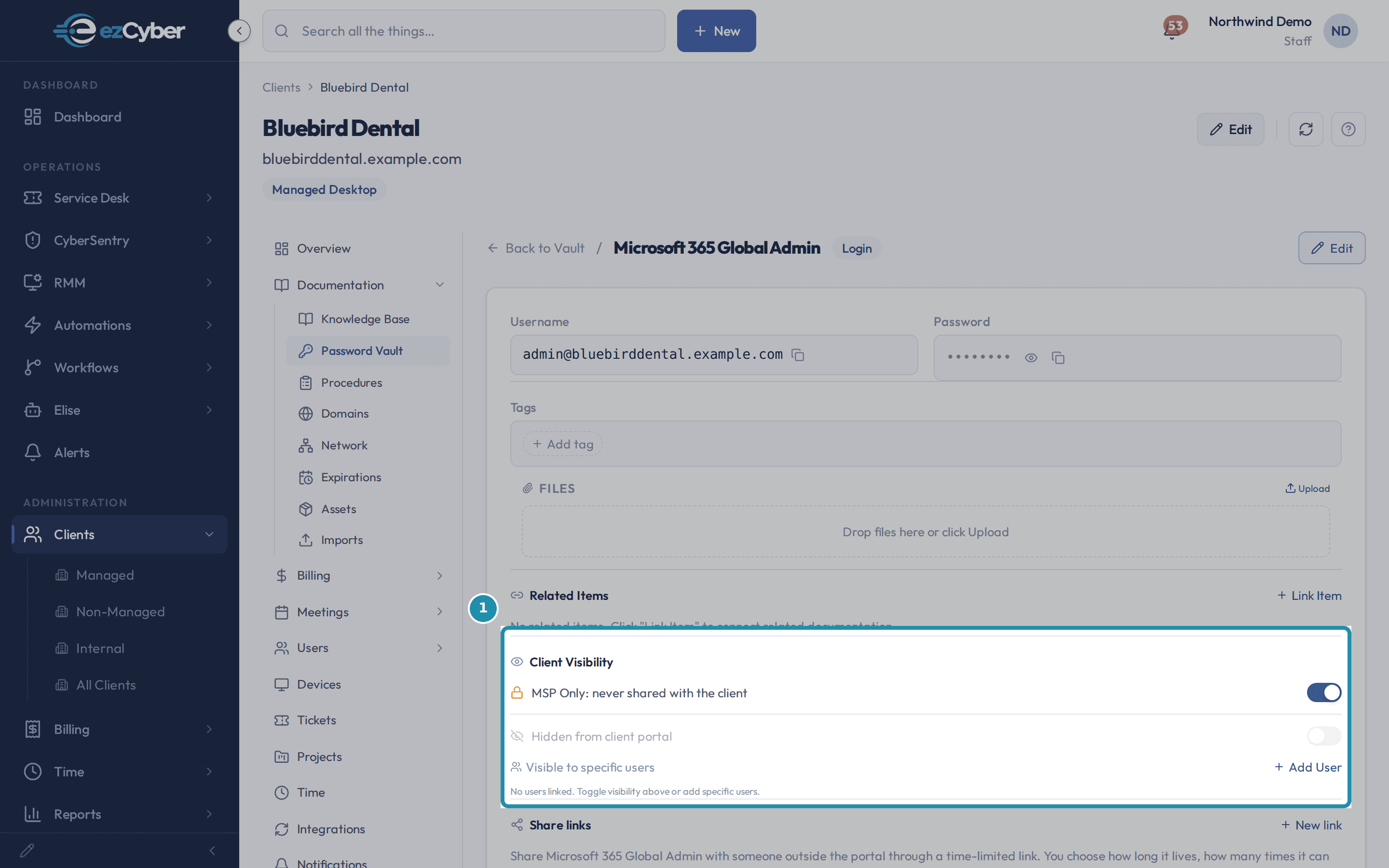The width and height of the screenshot is (1389, 868).
Task: Expand the CyberSentry menu
Action: 120,240
